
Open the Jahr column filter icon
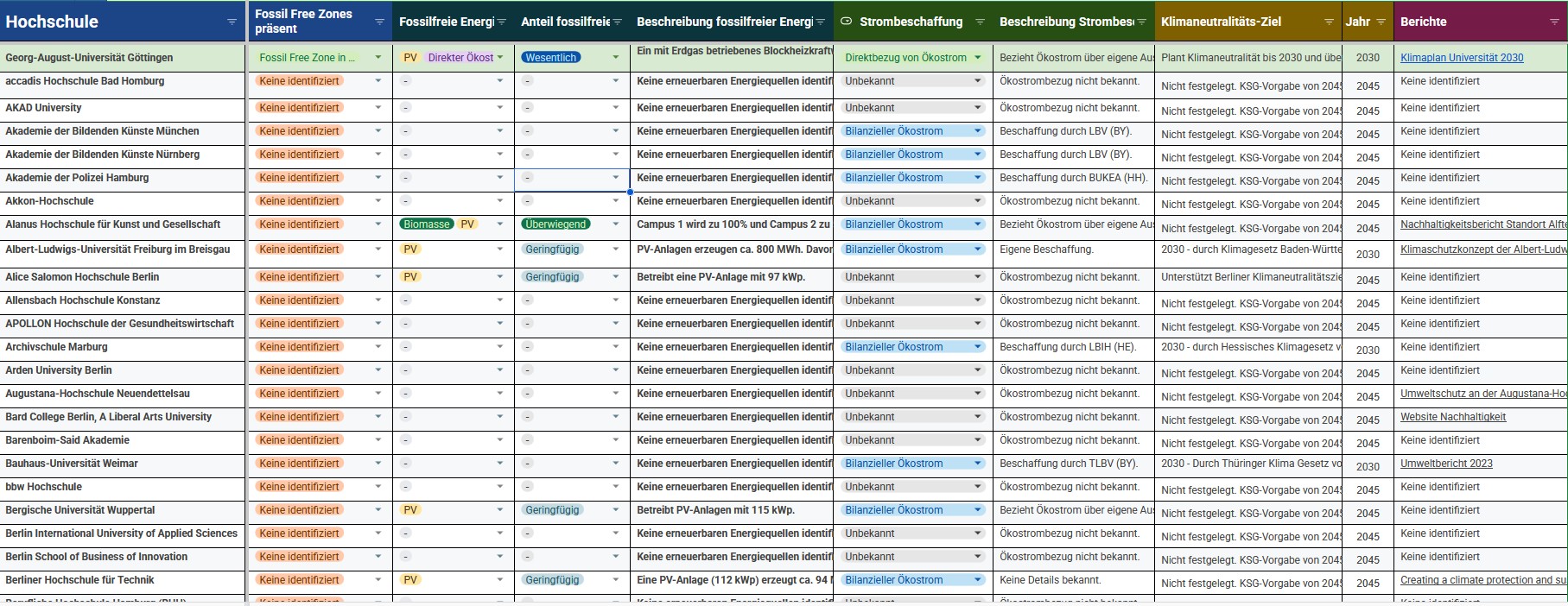click(1381, 22)
